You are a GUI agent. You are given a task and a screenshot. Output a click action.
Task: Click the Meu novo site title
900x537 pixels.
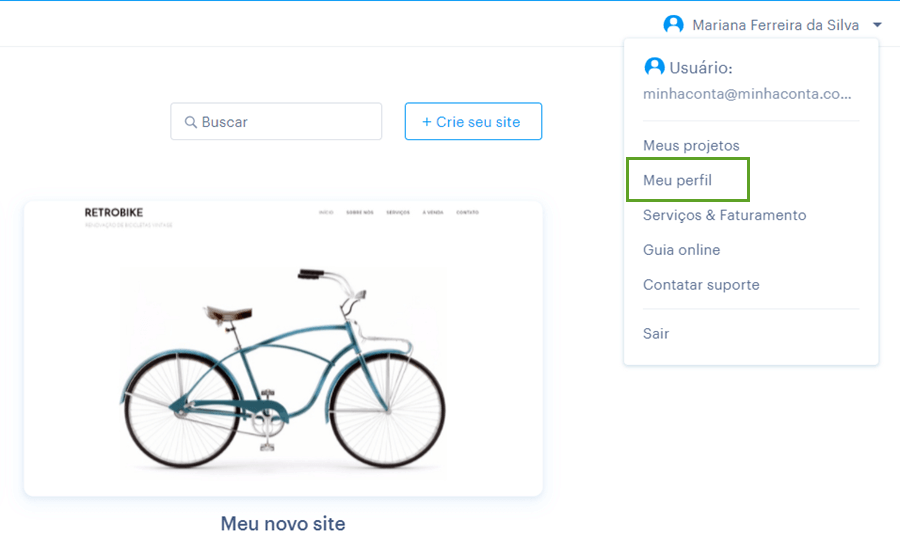(x=283, y=523)
